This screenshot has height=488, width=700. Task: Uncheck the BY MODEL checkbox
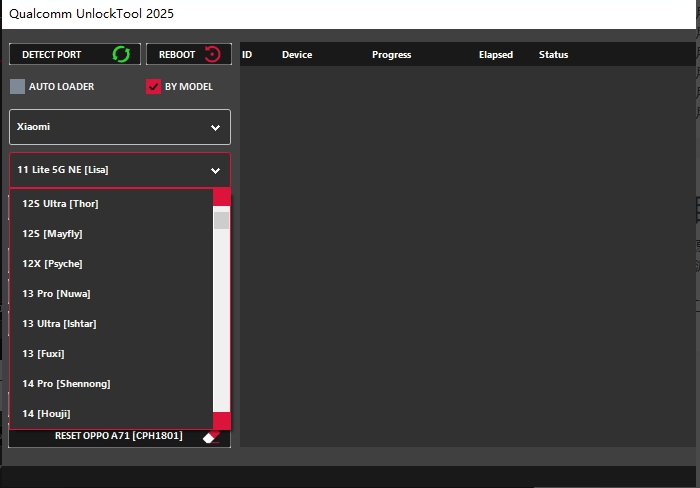pos(153,87)
